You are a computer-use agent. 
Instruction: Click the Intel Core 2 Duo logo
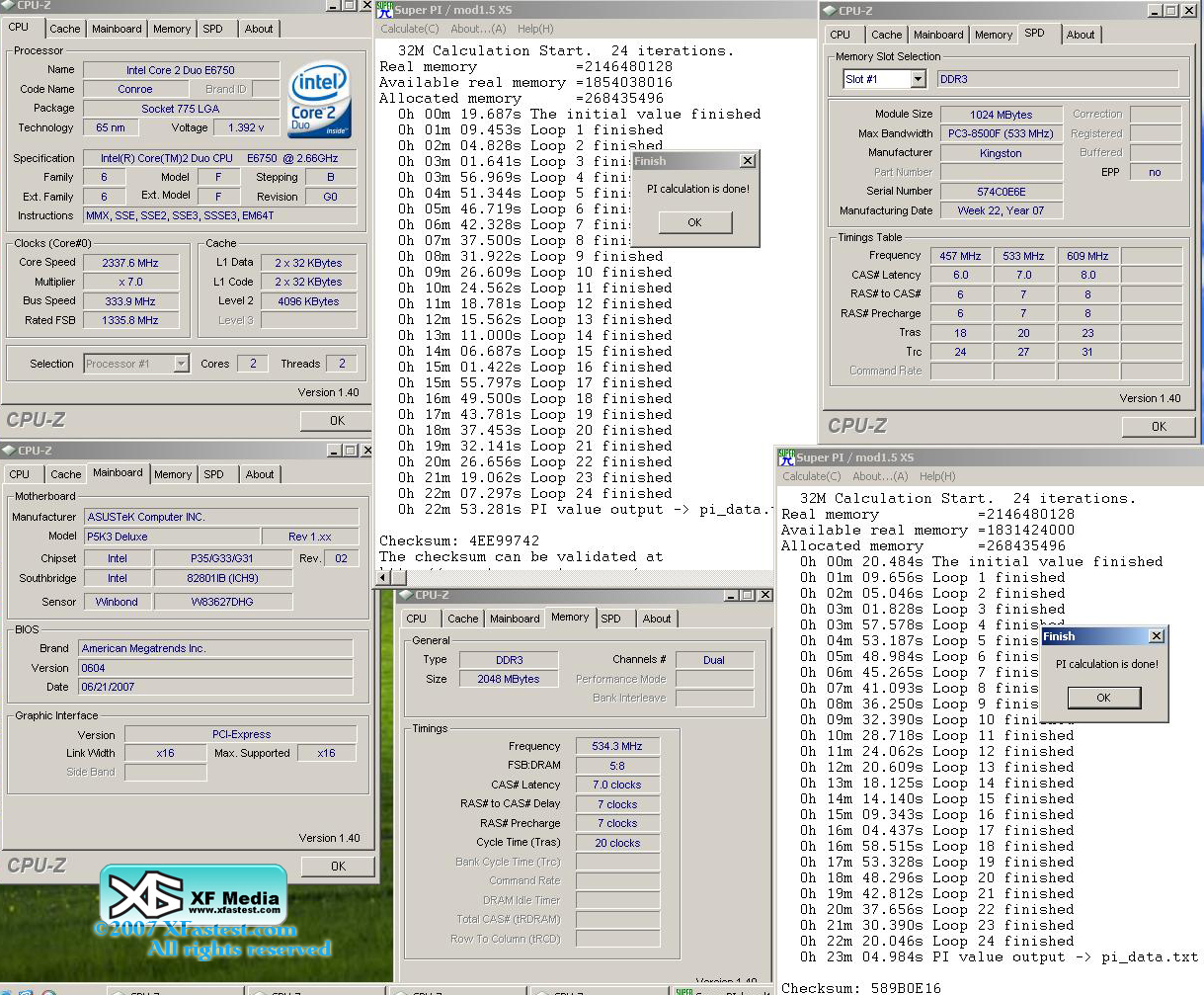(x=320, y=101)
